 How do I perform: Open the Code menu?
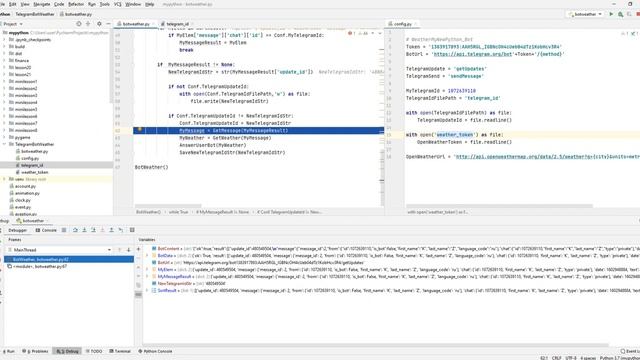59,4
